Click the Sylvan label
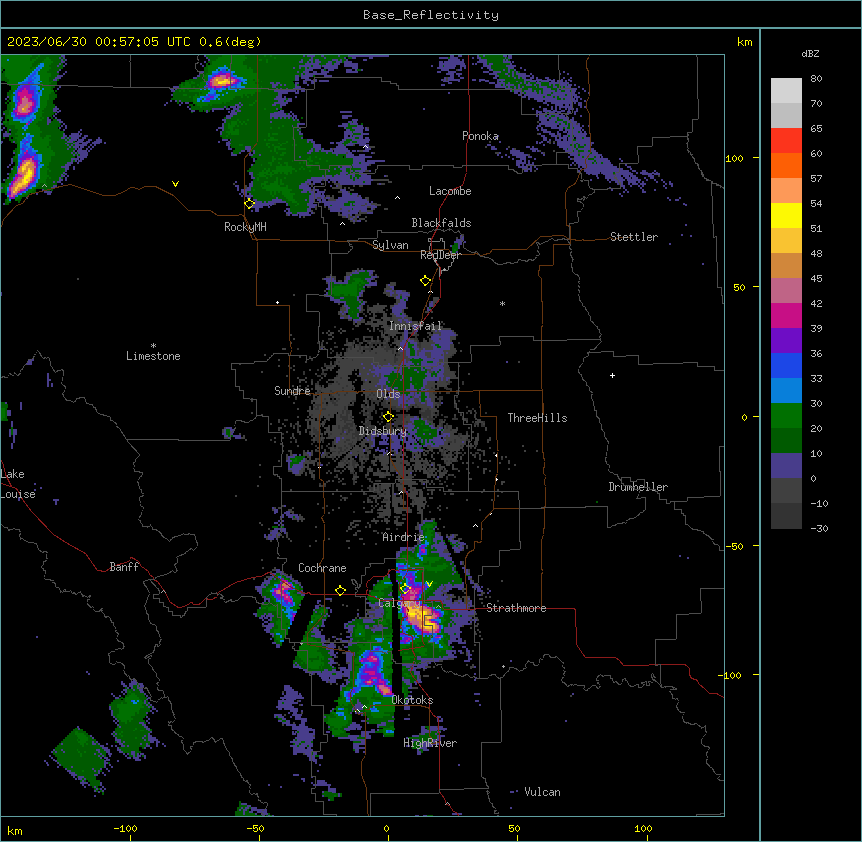 pos(390,245)
